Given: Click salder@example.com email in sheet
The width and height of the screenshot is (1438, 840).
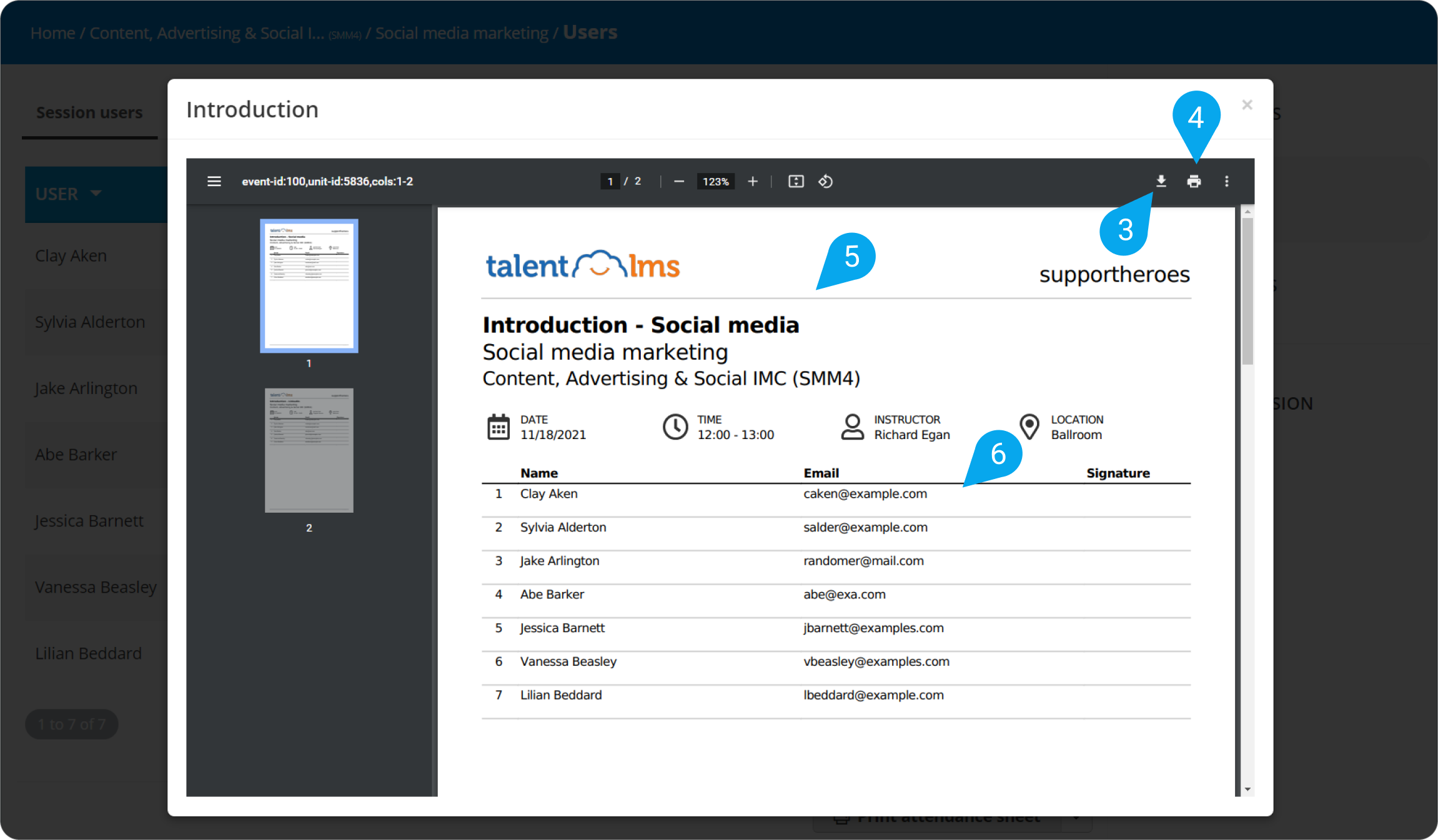Looking at the screenshot, I should (865, 528).
